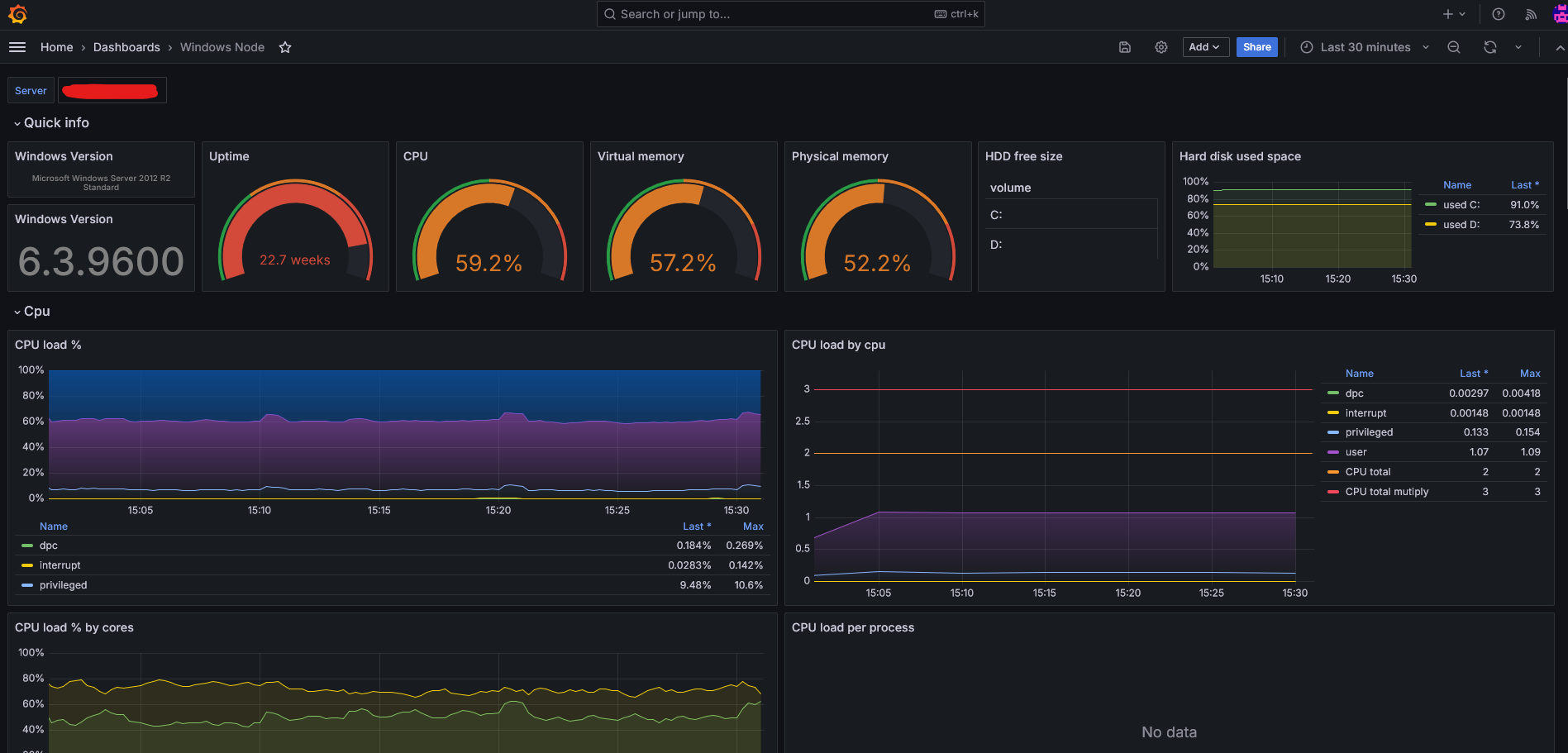The image size is (1568, 753).
Task: Open the Add dropdown
Action: (1205, 47)
